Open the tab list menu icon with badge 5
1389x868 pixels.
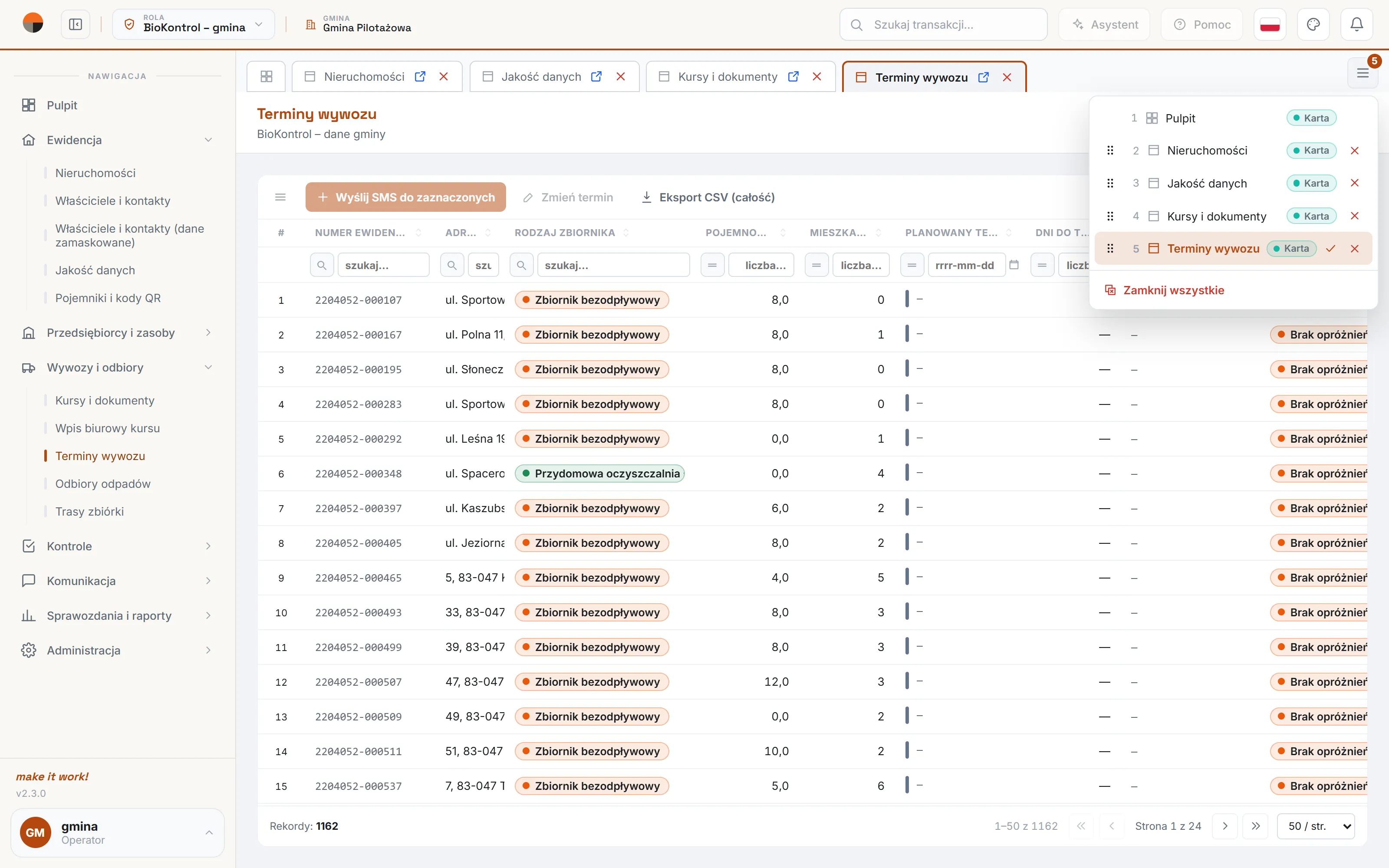(x=1363, y=73)
